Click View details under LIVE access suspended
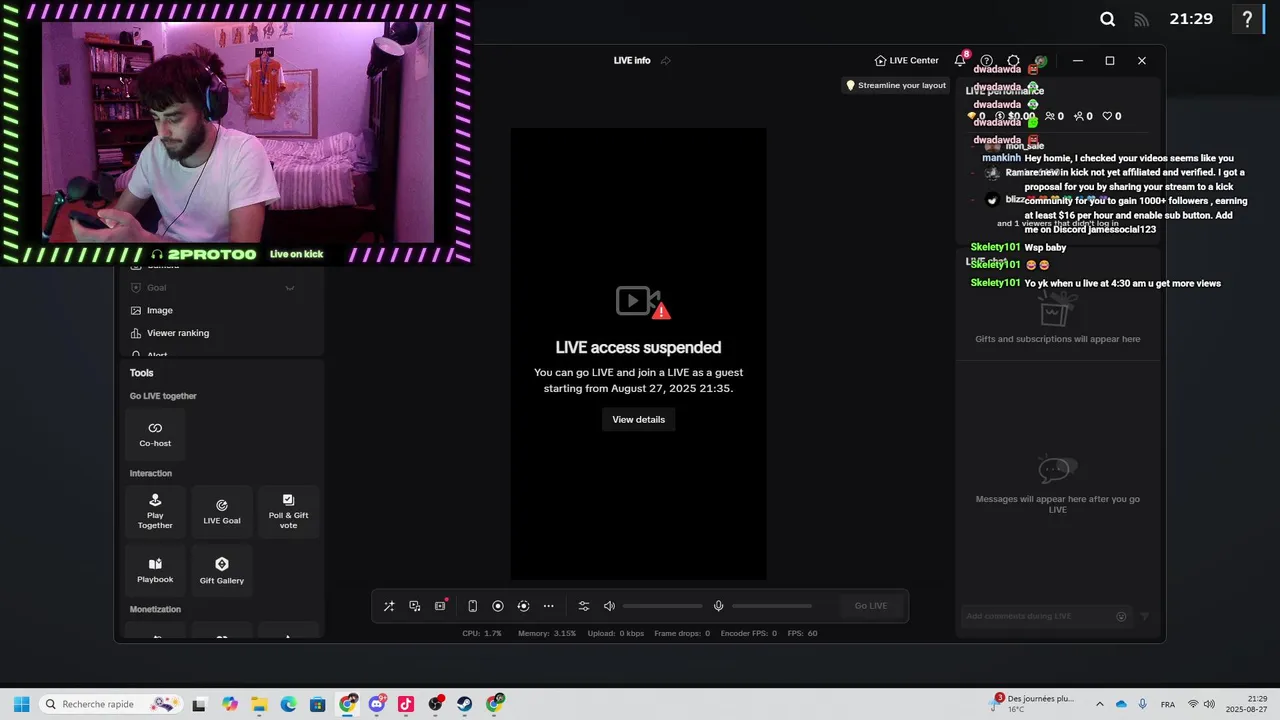1280x720 pixels. pyautogui.click(x=638, y=420)
